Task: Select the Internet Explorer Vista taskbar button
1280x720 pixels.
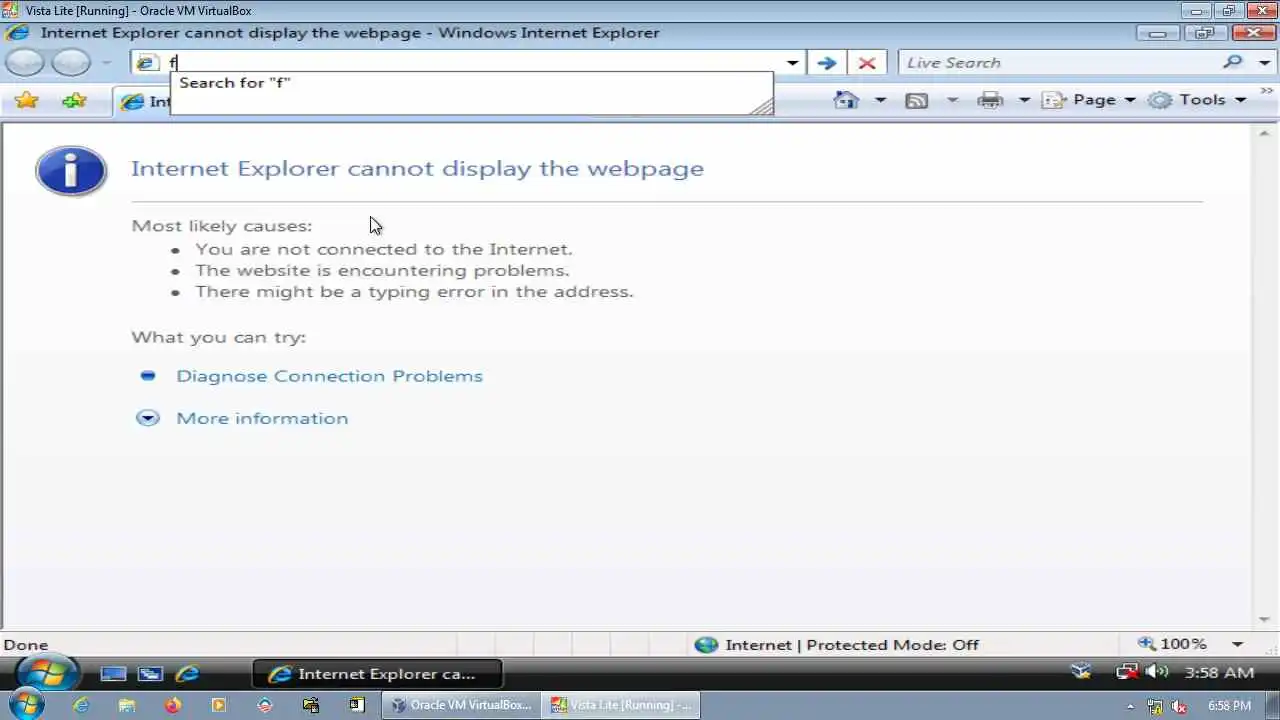Action: pos(377,674)
